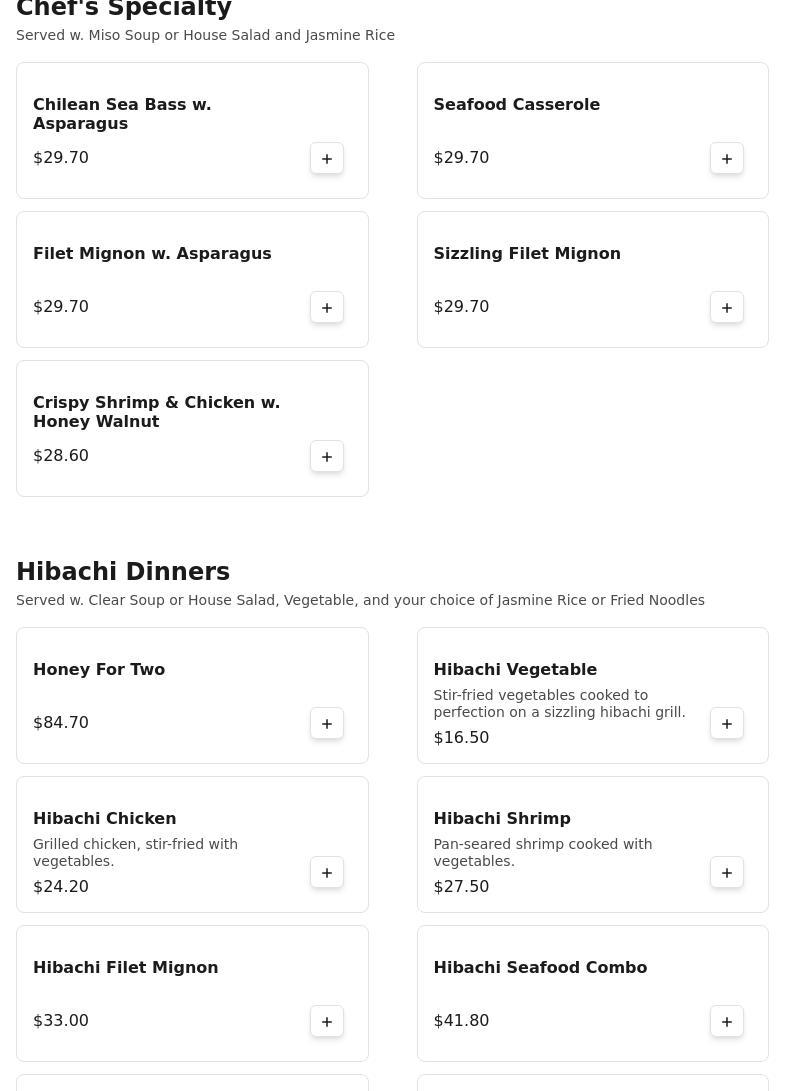Add Chilean Sea Bass w. Asparagus to order
Screen dimensions: 785x1091
pyautogui.click(x=326, y=159)
